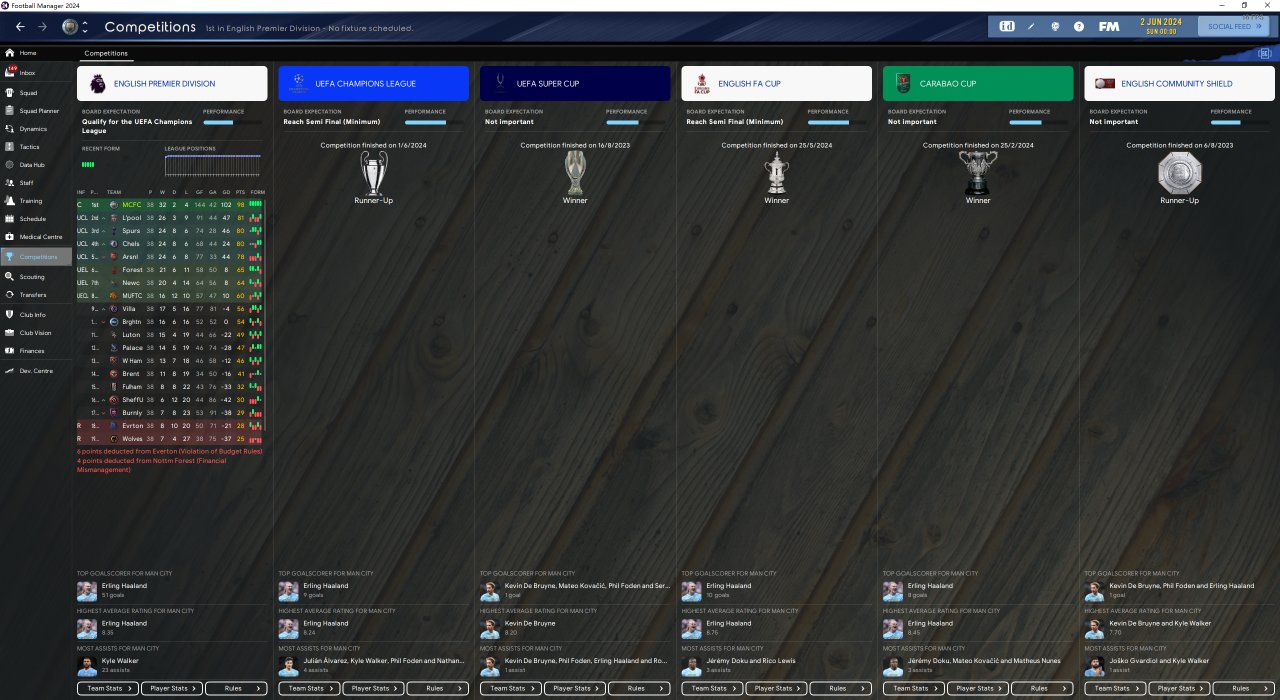Click the league positions graph
Viewport: 1280px width, 700px height.
pos(212,166)
